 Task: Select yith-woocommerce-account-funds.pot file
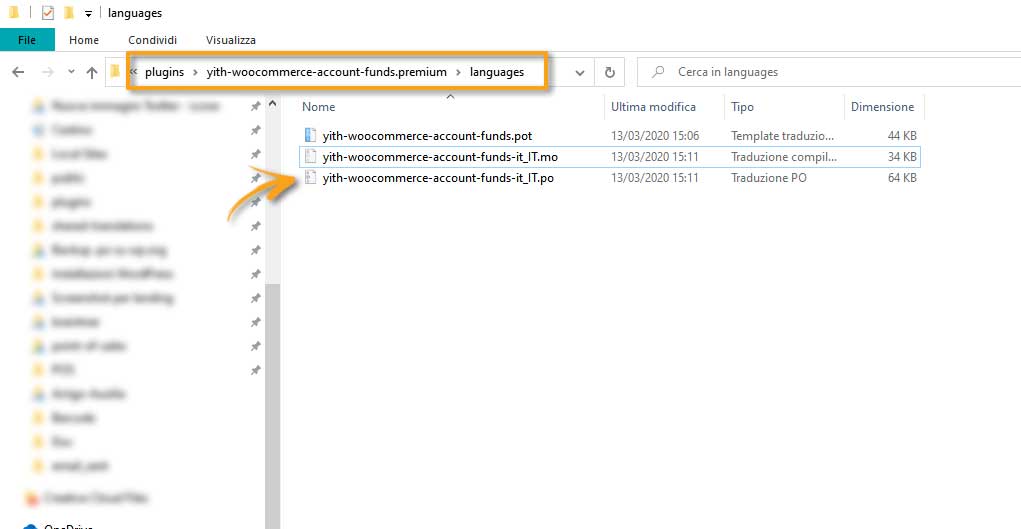point(427,136)
